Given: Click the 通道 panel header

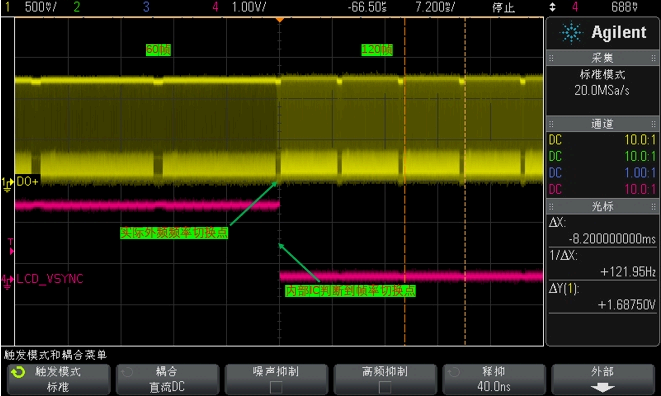Looking at the screenshot, I should tap(602, 124).
